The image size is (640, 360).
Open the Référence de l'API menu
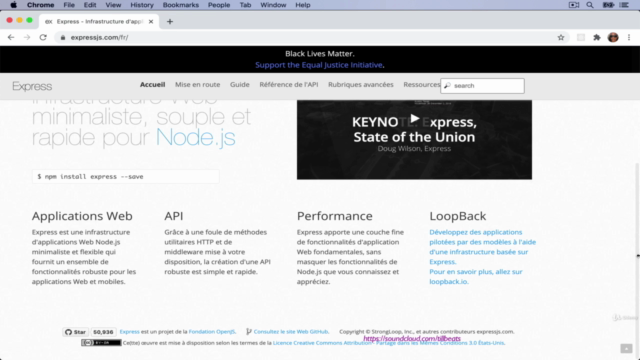pyautogui.click(x=289, y=84)
